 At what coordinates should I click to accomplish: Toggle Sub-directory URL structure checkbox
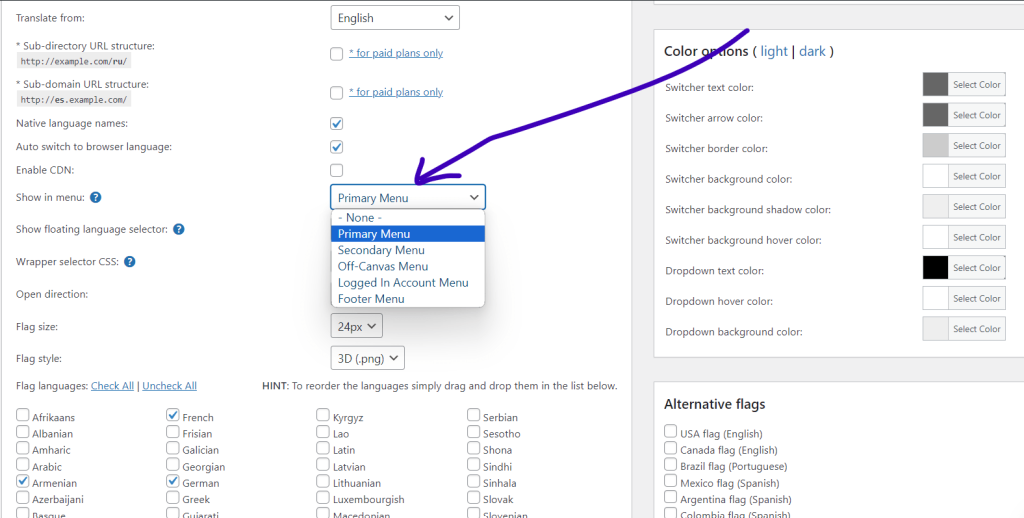[x=336, y=54]
